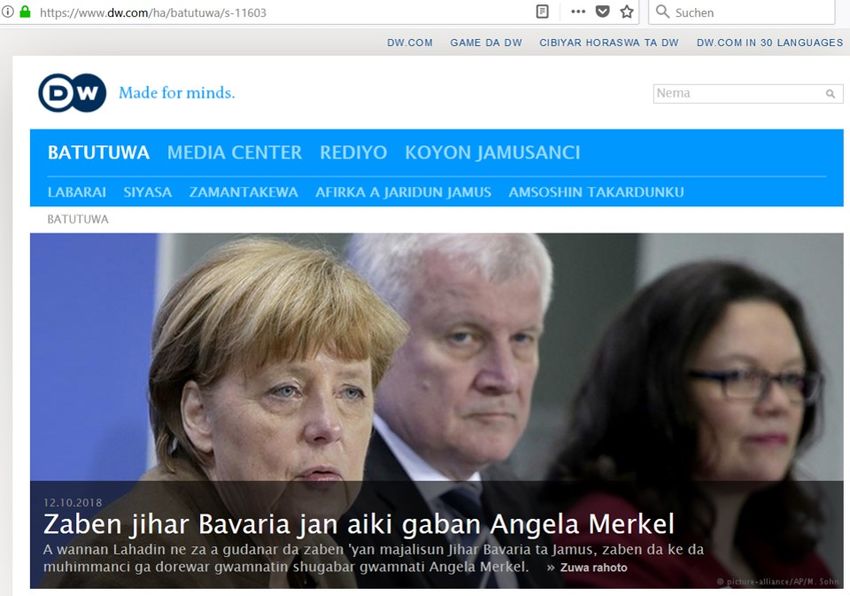Click the Zuwa rahoto link
The width and height of the screenshot is (850, 596).
[x=592, y=568]
